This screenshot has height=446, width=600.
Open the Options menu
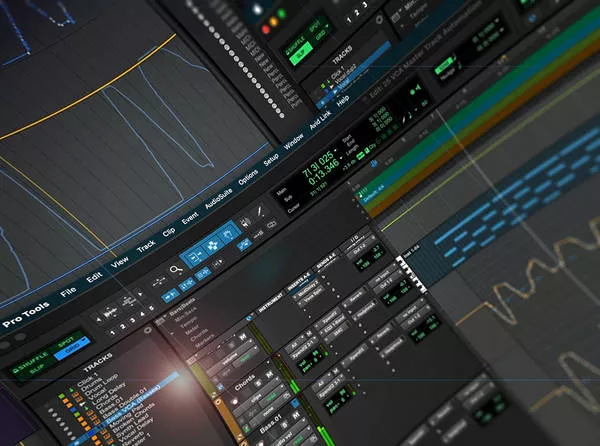(x=248, y=178)
